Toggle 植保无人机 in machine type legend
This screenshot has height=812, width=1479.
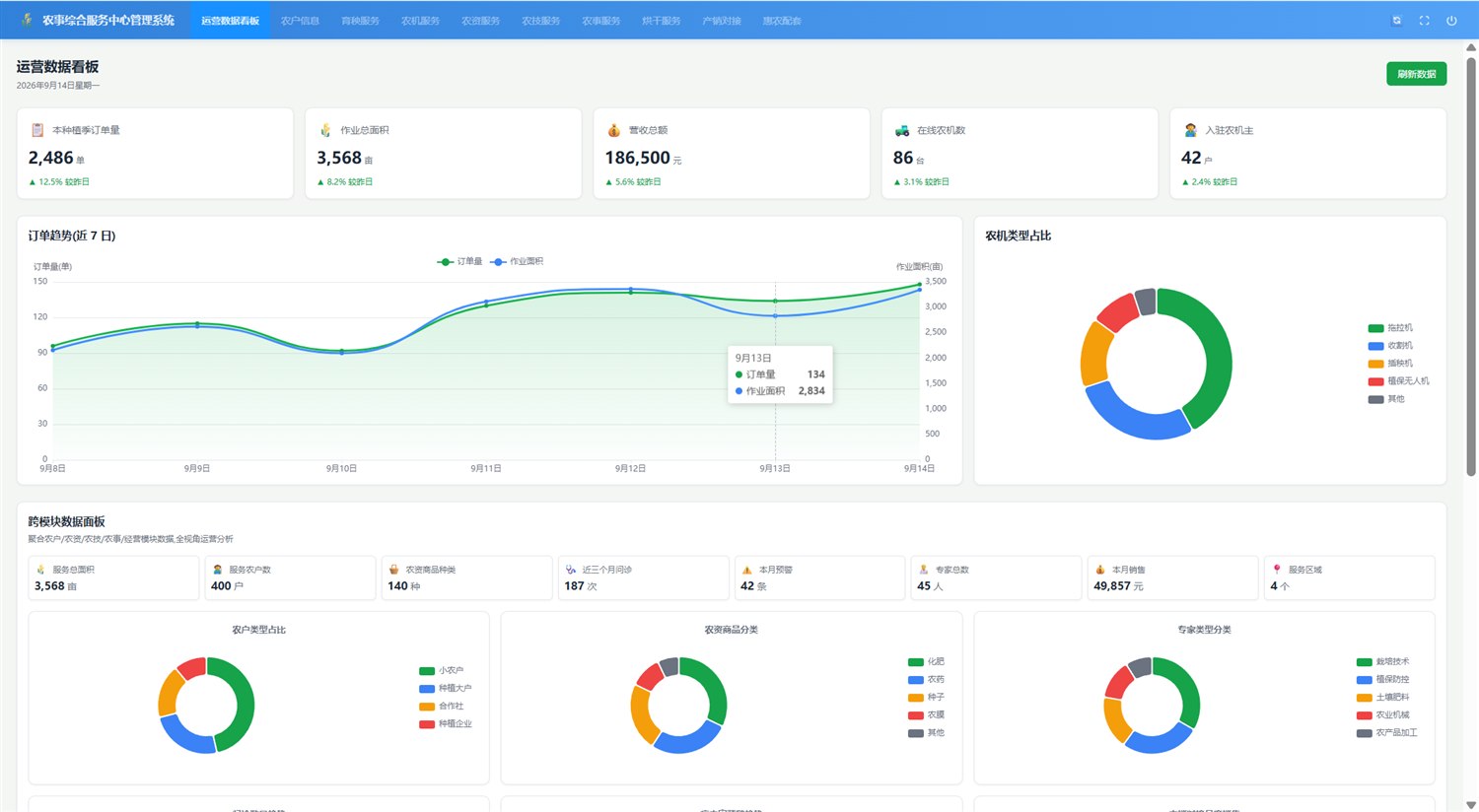[1398, 381]
